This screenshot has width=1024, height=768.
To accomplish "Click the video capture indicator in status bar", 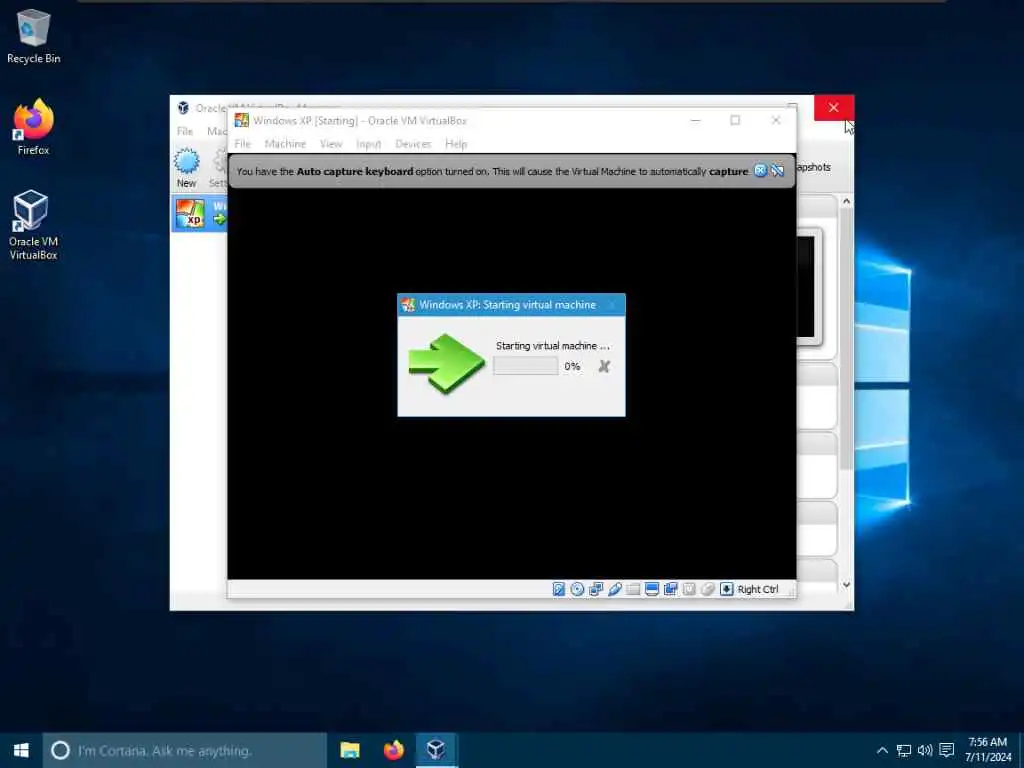I will pyautogui.click(x=670, y=589).
